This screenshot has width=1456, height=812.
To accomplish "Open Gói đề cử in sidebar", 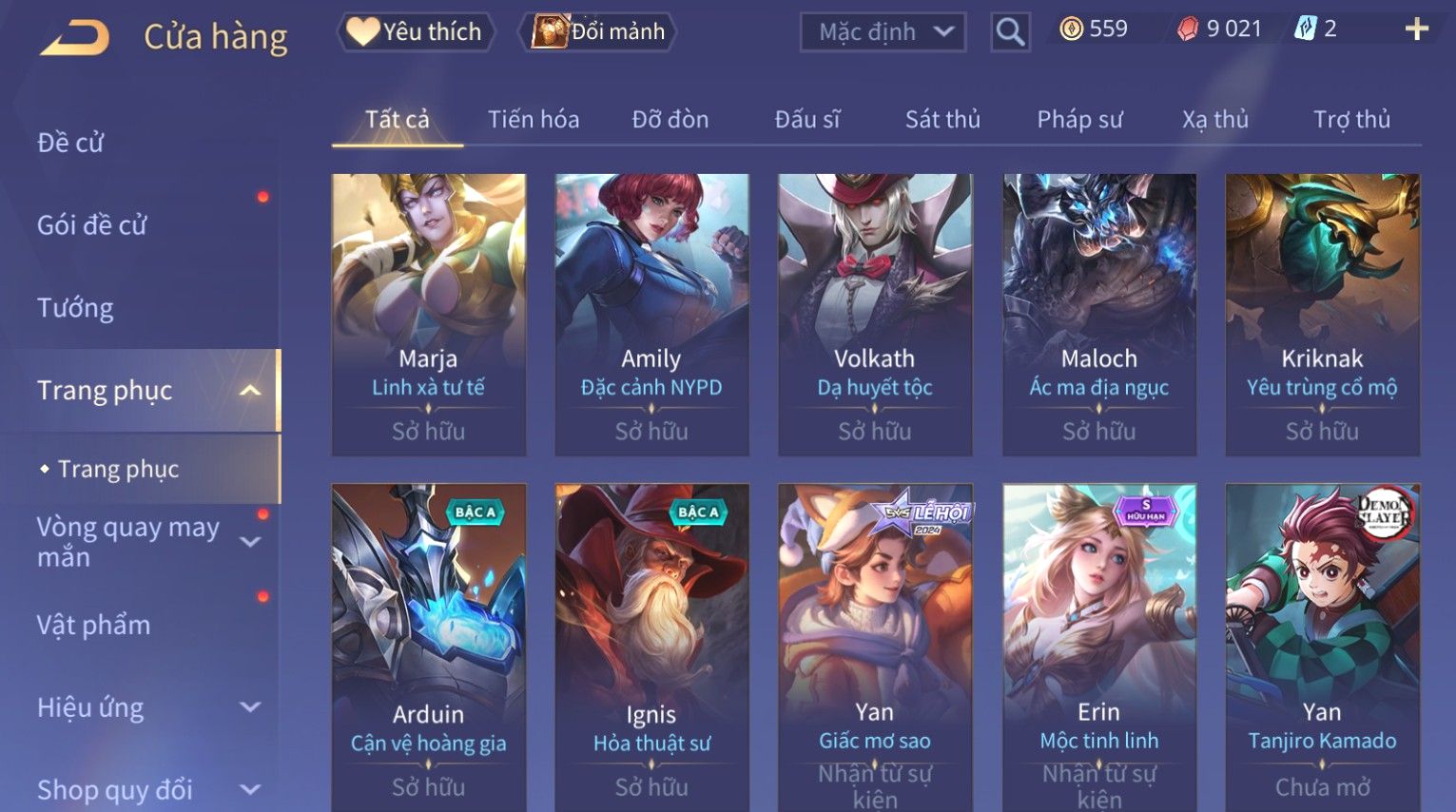I will [92, 225].
